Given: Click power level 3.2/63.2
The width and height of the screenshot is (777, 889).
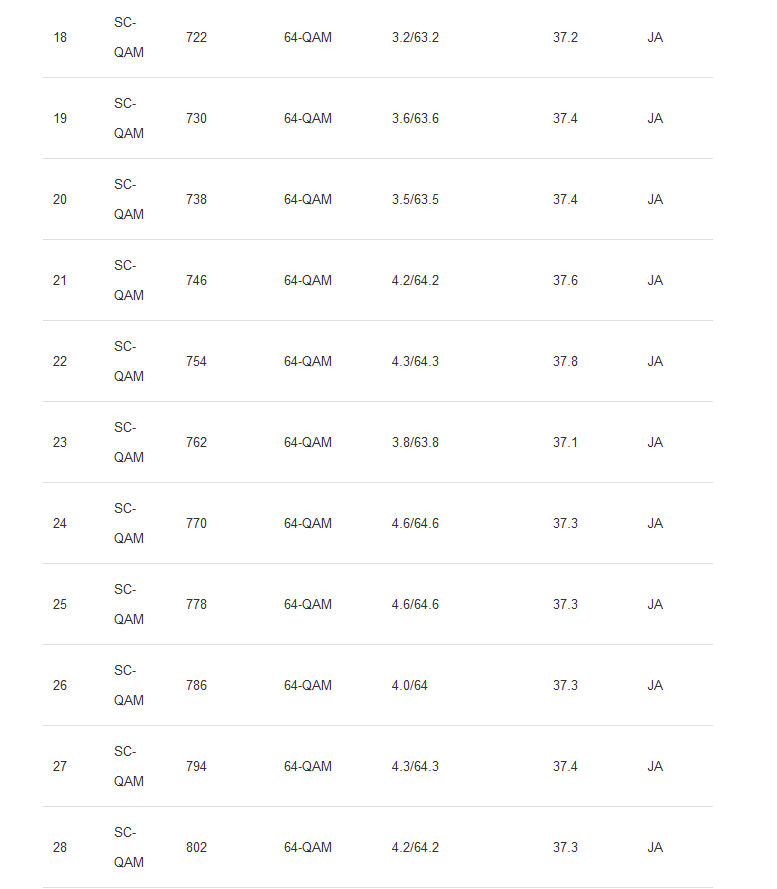Looking at the screenshot, I should [x=415, y=38].
